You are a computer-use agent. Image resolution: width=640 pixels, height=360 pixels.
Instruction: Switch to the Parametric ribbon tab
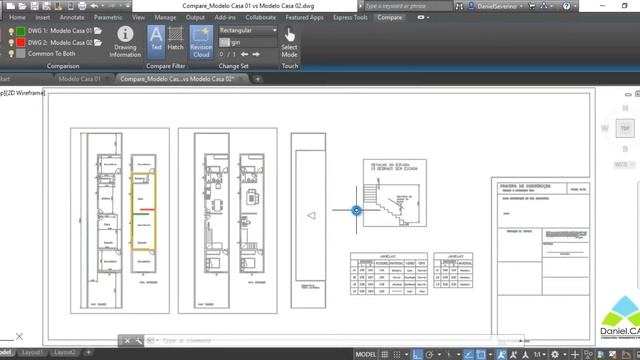tap(108, 18)
